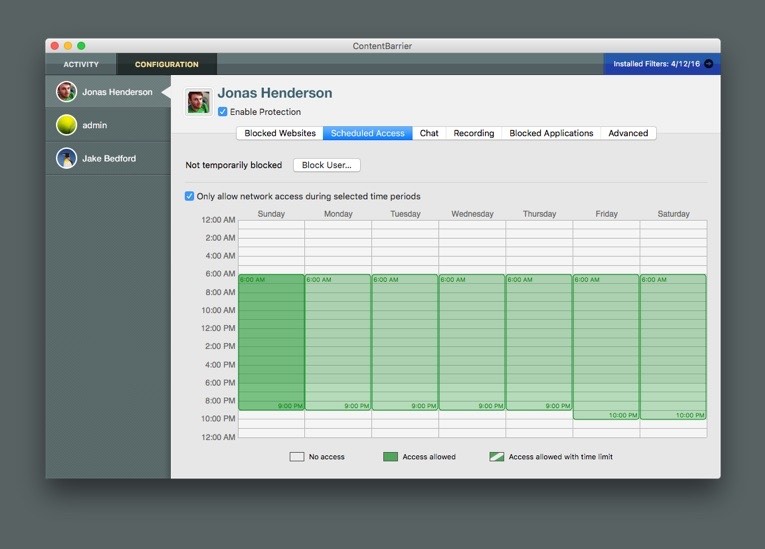Open the Configuration tab
This screenshot has height=549, width=765.
click(167, 64)
